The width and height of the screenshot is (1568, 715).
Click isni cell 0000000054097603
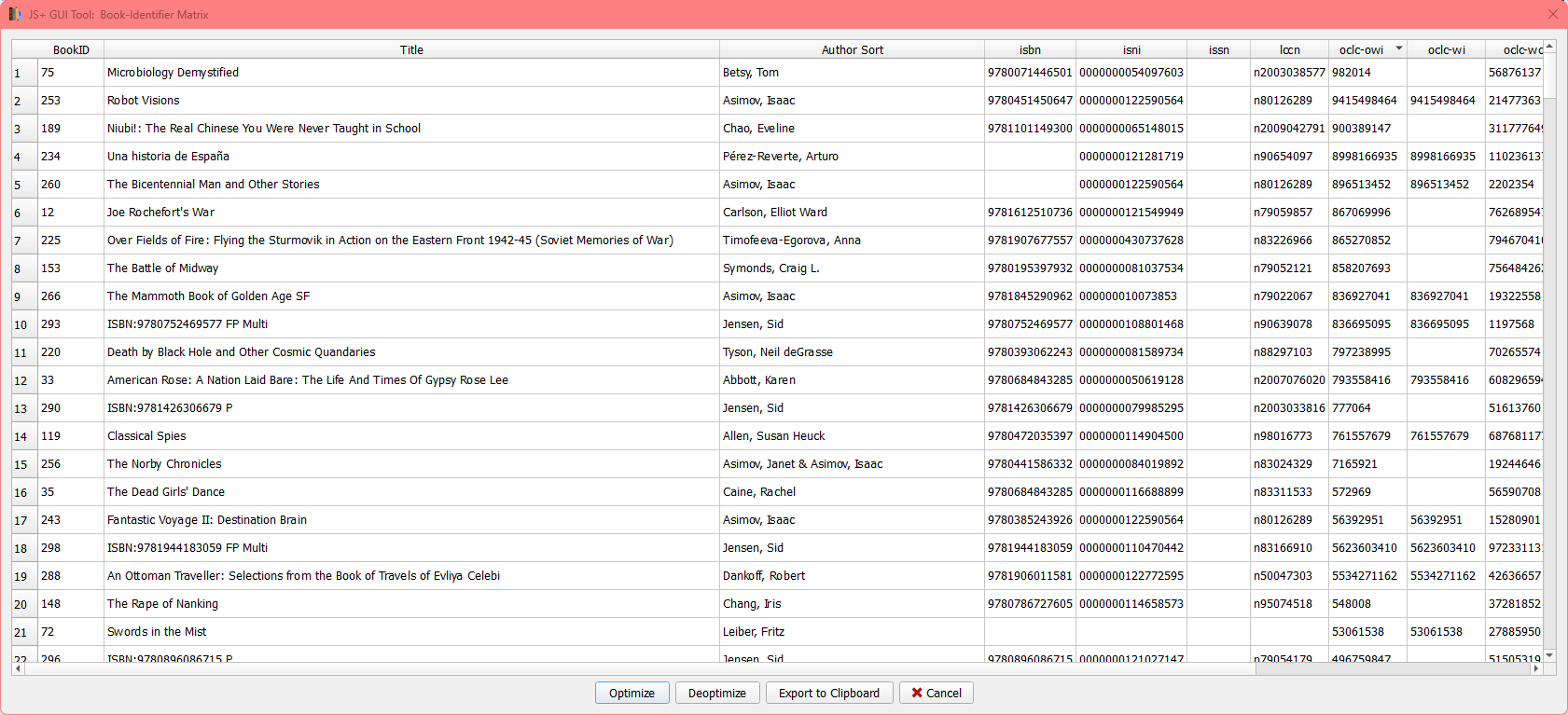1131,73
